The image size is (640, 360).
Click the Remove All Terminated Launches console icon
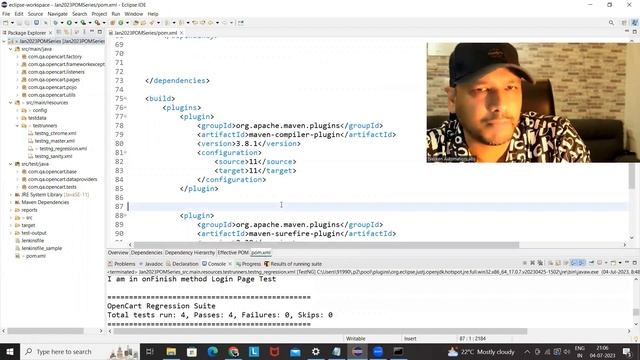tap(540, 263)
